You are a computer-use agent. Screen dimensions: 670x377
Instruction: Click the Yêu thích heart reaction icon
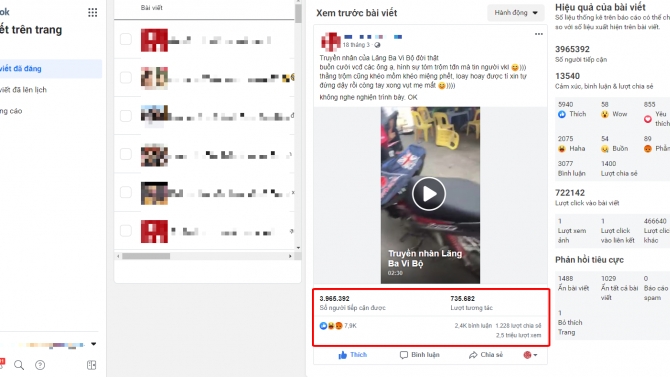coord(648,119)
